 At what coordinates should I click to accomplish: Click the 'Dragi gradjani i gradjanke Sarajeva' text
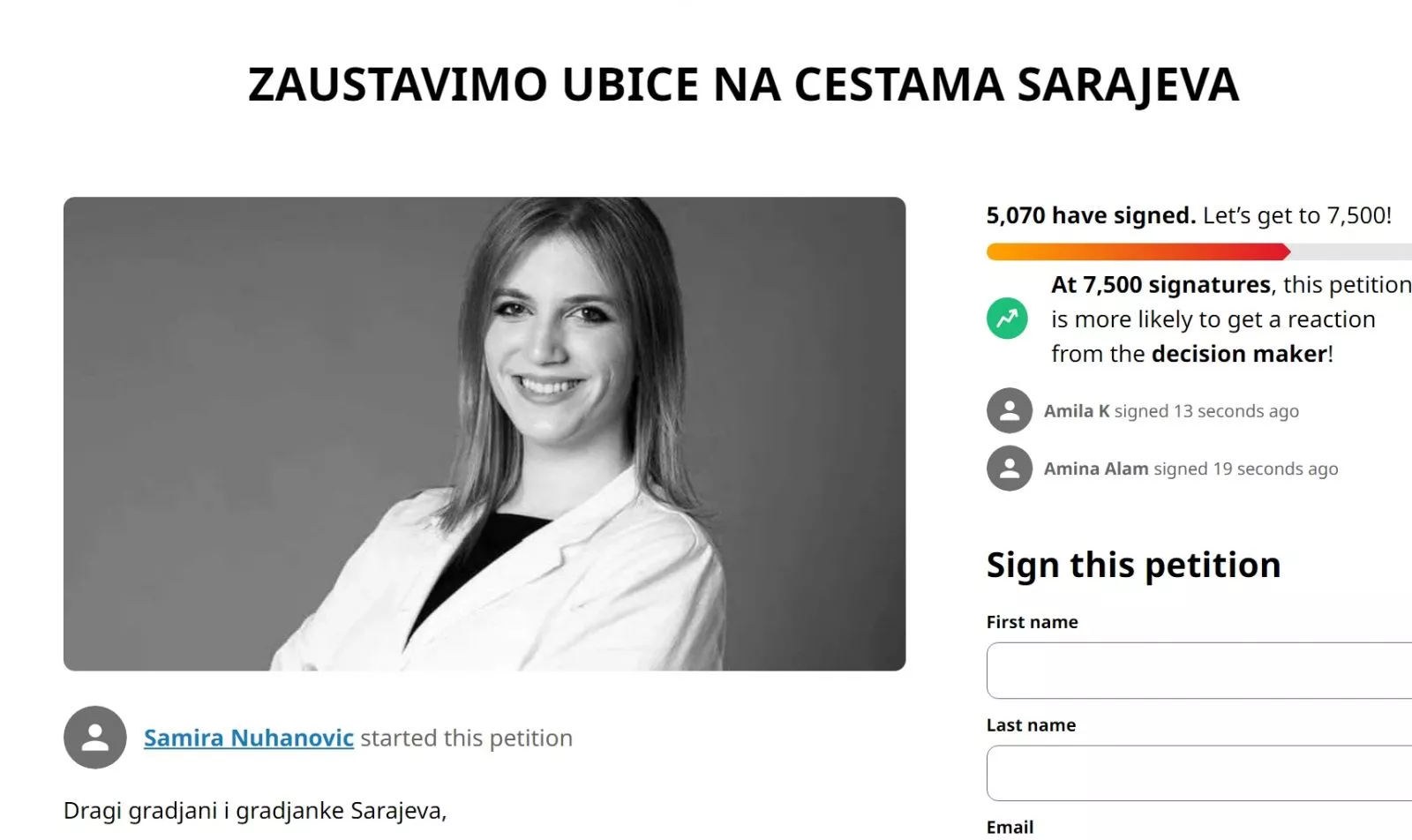coord(255,810)
